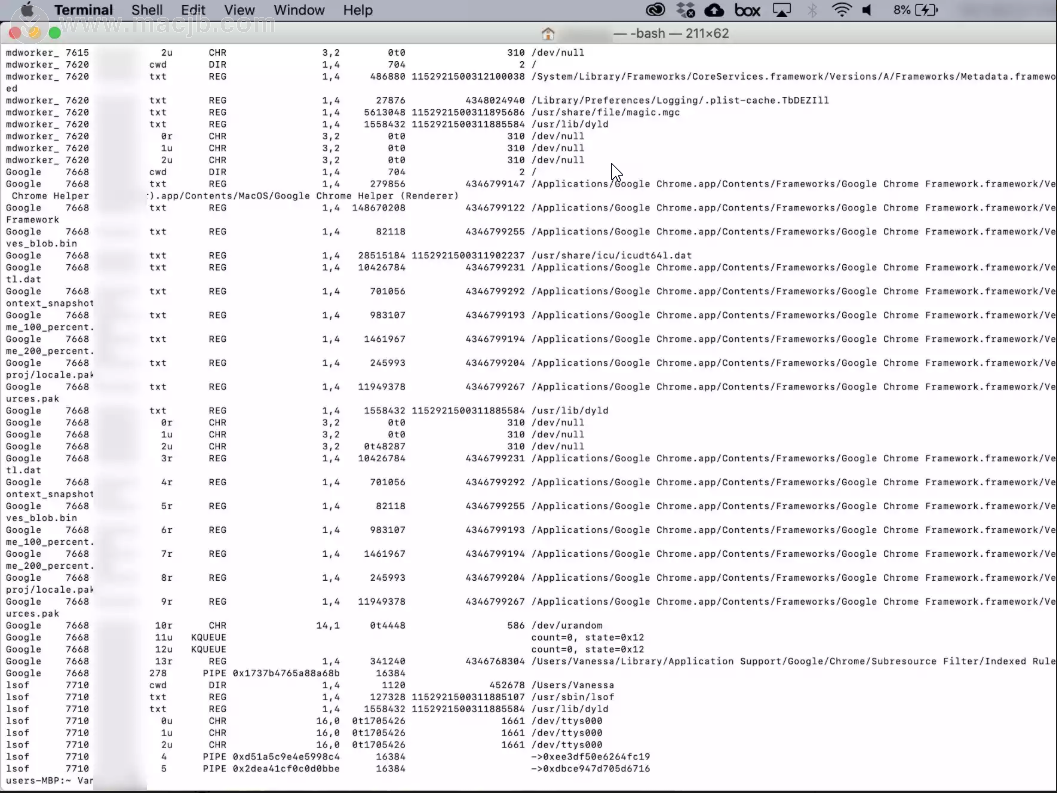This screenshot has width=1057, height=793.
Task: Click the Bluetooth status icon
Action: point(812,10)
